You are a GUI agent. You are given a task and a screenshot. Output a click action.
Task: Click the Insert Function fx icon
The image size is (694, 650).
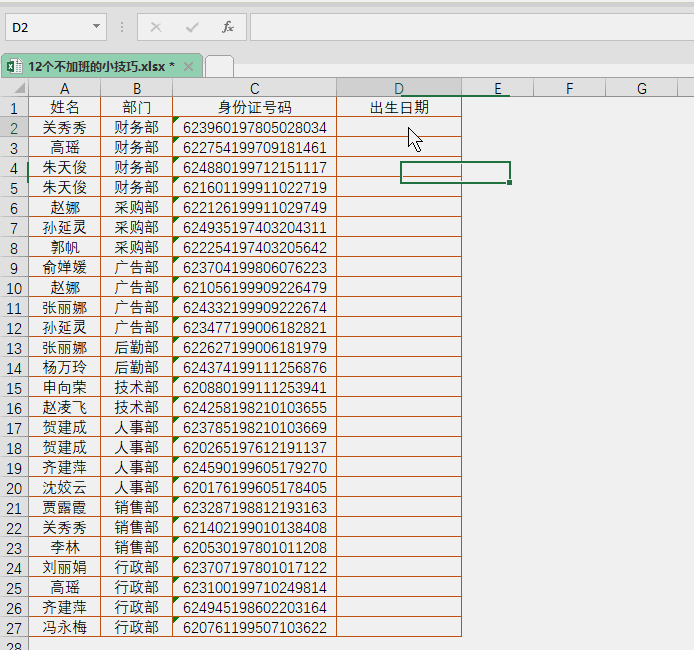pos(227,27)
